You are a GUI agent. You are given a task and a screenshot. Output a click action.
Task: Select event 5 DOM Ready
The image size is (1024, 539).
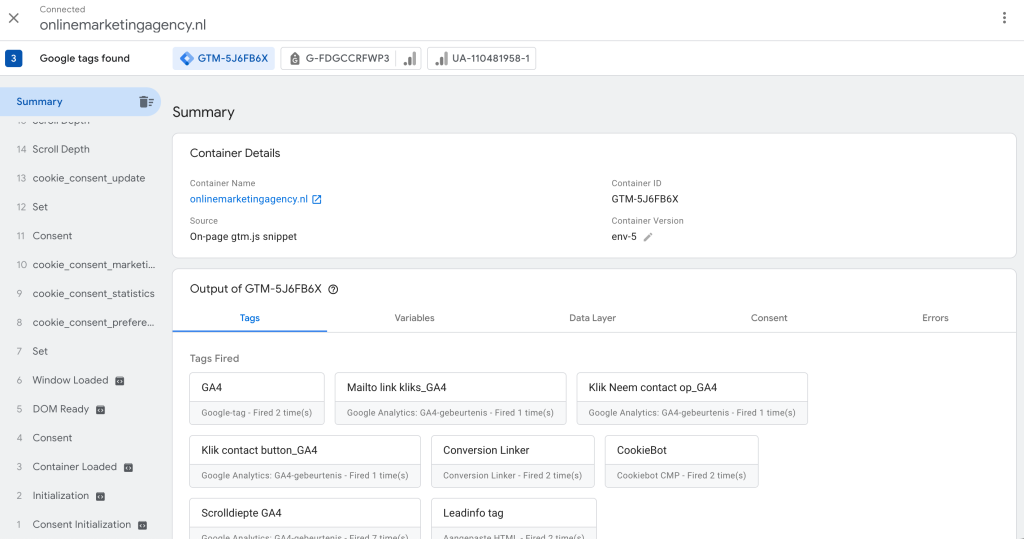point(80,409)
